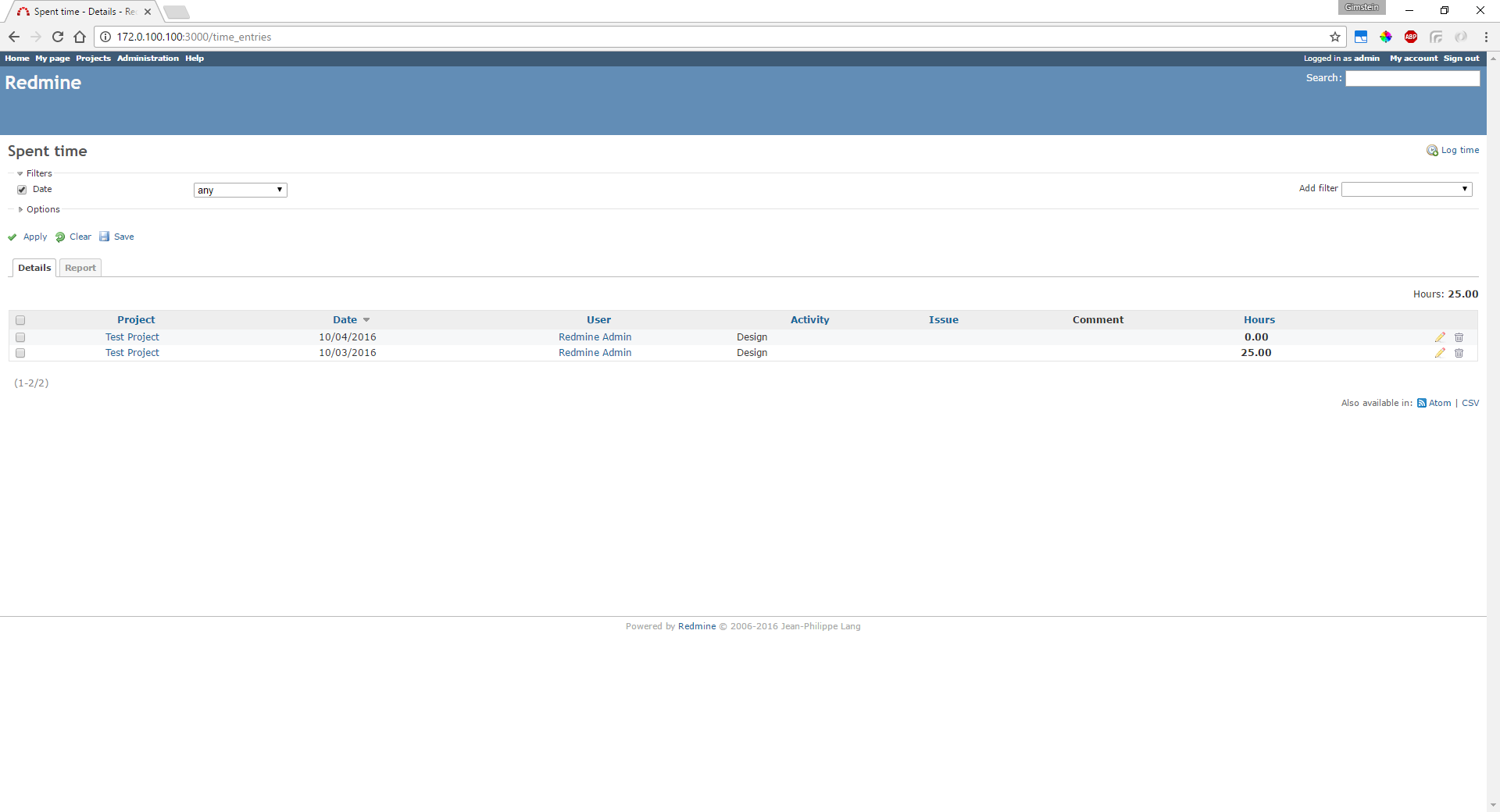
Task: Reload the page using the browser refresh icon
Action: coord(58,37)
